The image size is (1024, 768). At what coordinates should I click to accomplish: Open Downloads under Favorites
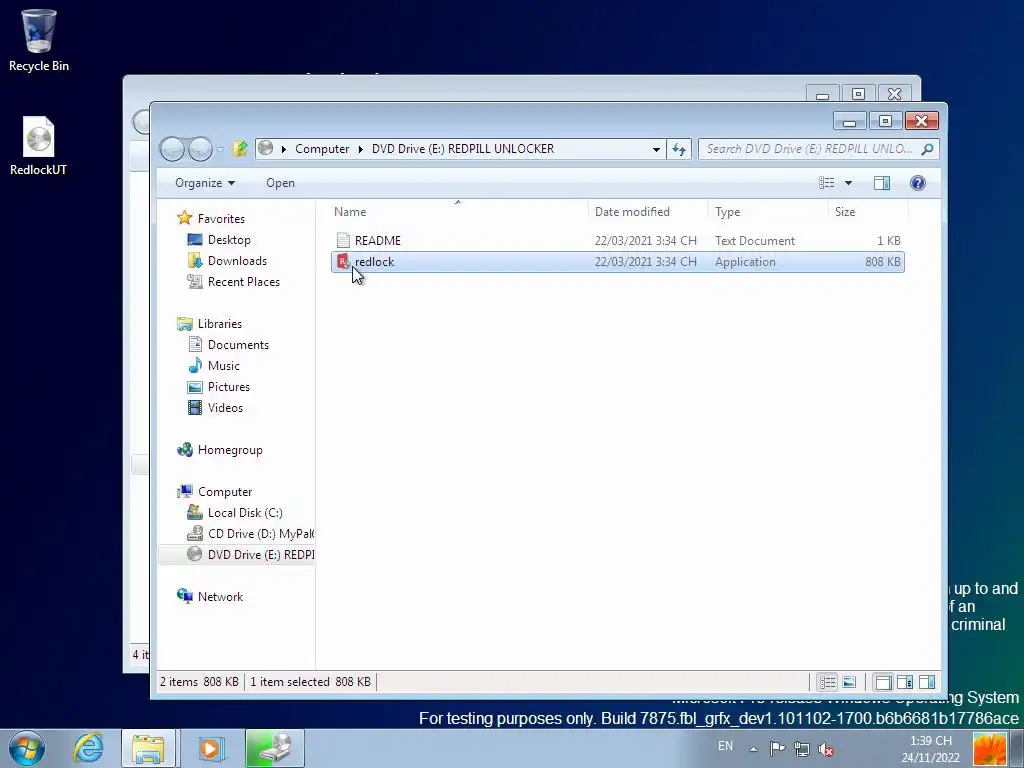(x=237, y=261)
